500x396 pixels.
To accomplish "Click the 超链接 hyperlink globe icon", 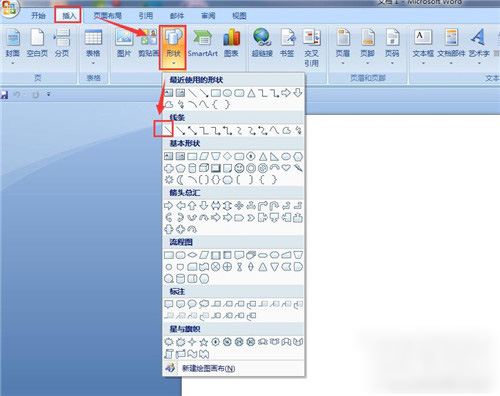I will pos(262,43).
